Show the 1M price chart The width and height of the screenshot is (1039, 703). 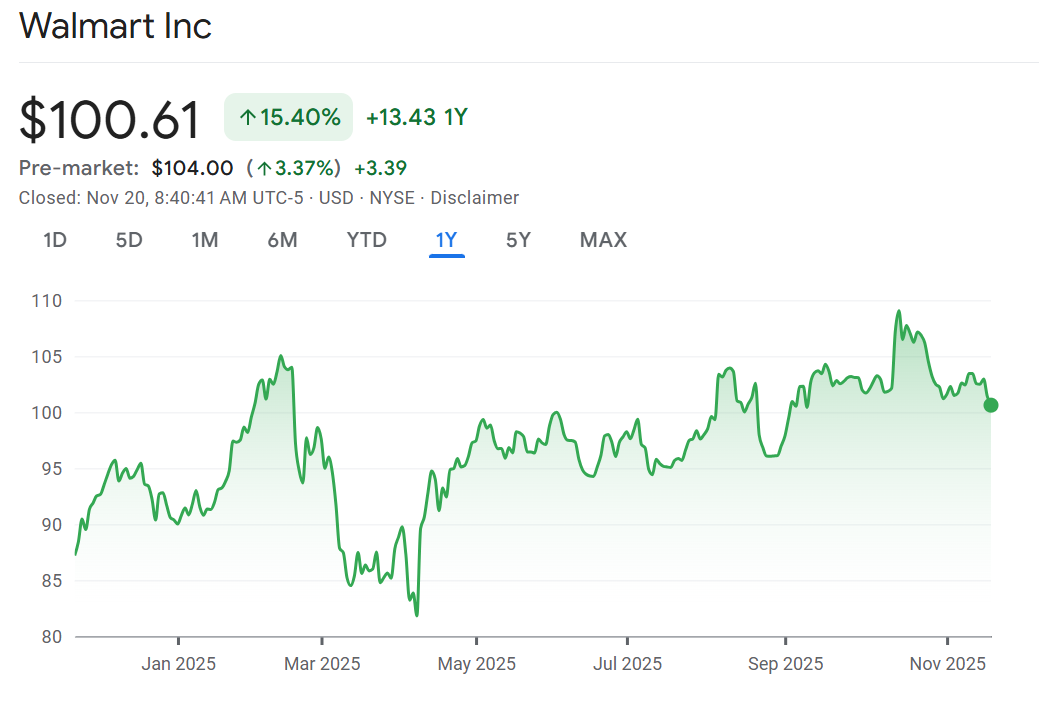[x=205, y=240]
